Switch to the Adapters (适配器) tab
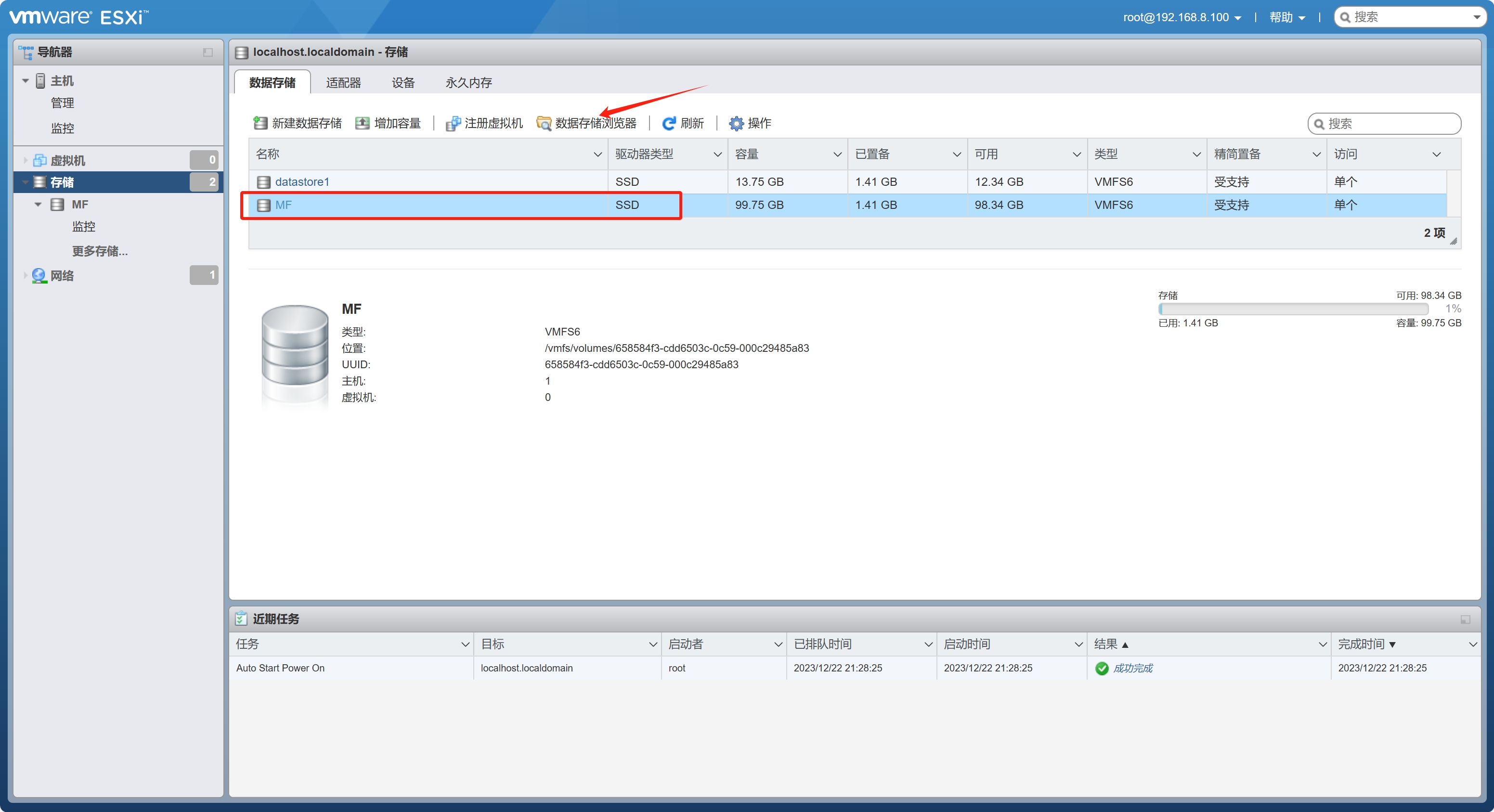Viewport: 1494px width, 812px height. point(343,82)
